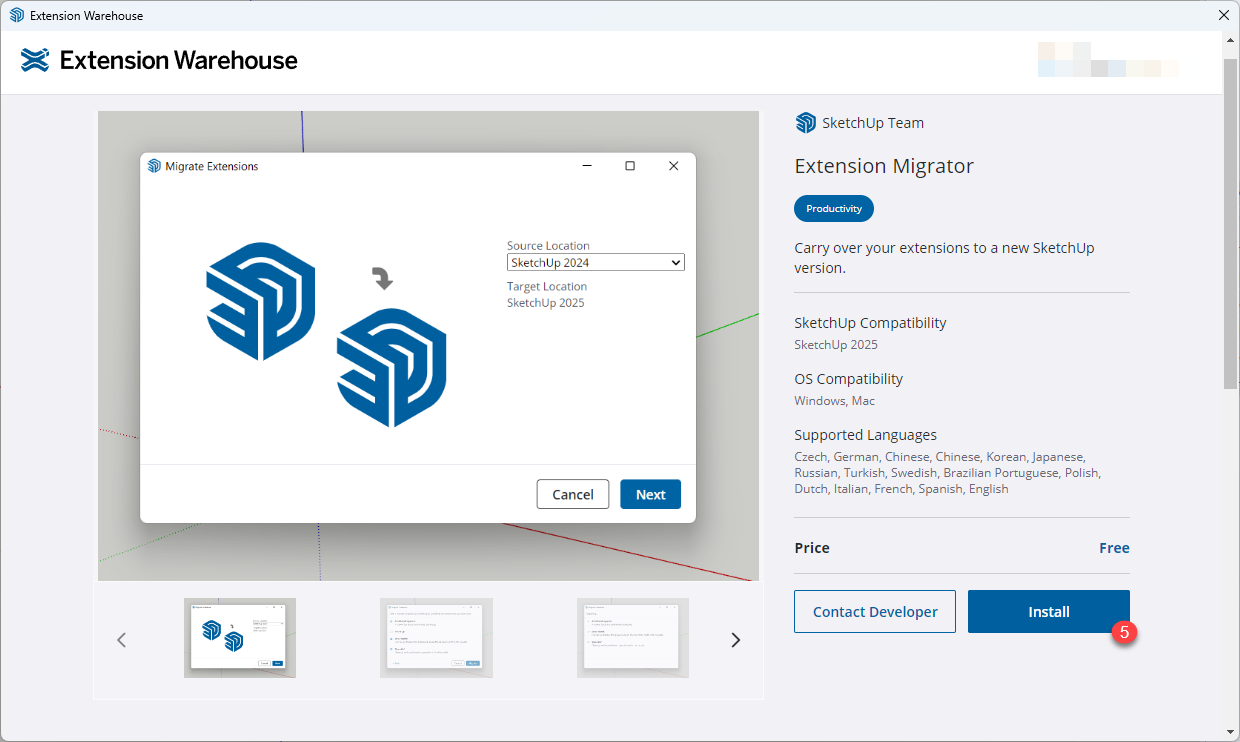Viewport: 1240px width, 742px height.
Task: Click the vertical scrollbar thumb
Action: point(1230,223)
